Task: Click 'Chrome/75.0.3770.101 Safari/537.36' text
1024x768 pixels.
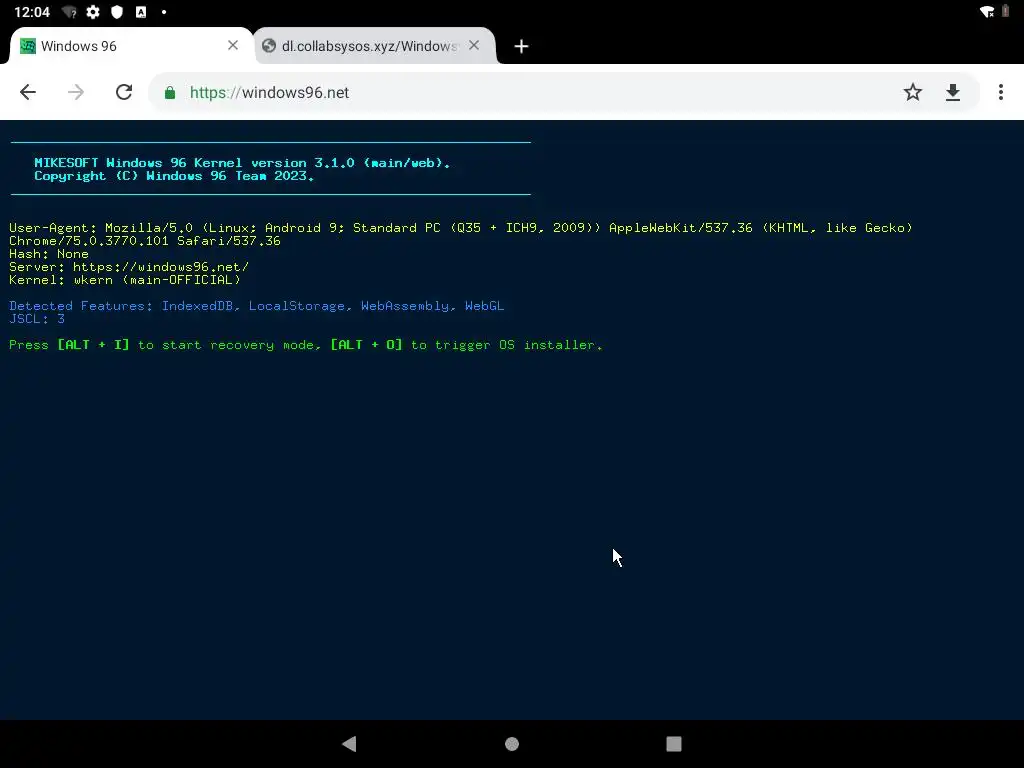Action: [145, 240]
